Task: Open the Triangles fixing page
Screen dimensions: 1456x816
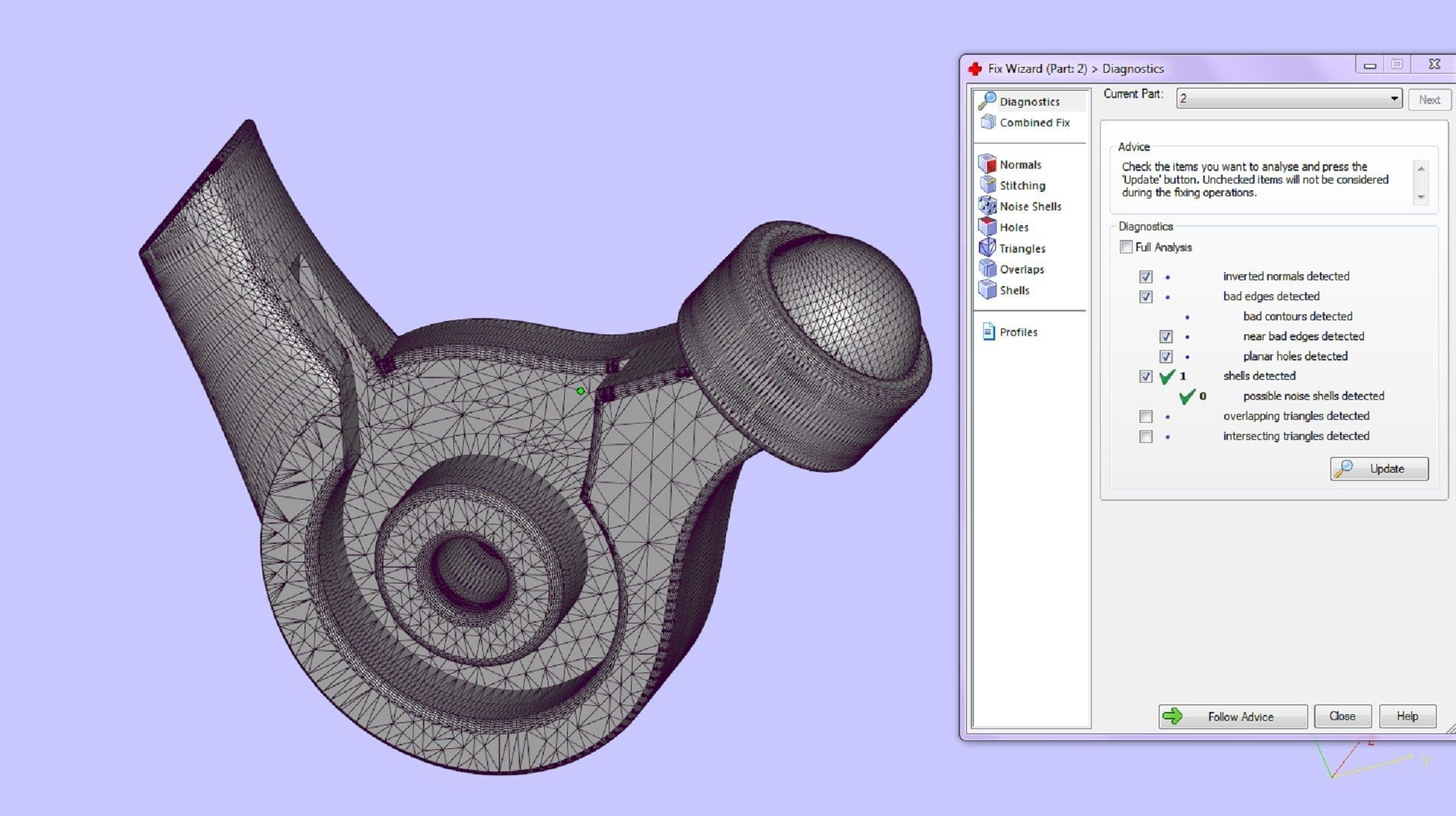Action: tap(1021, 248)
